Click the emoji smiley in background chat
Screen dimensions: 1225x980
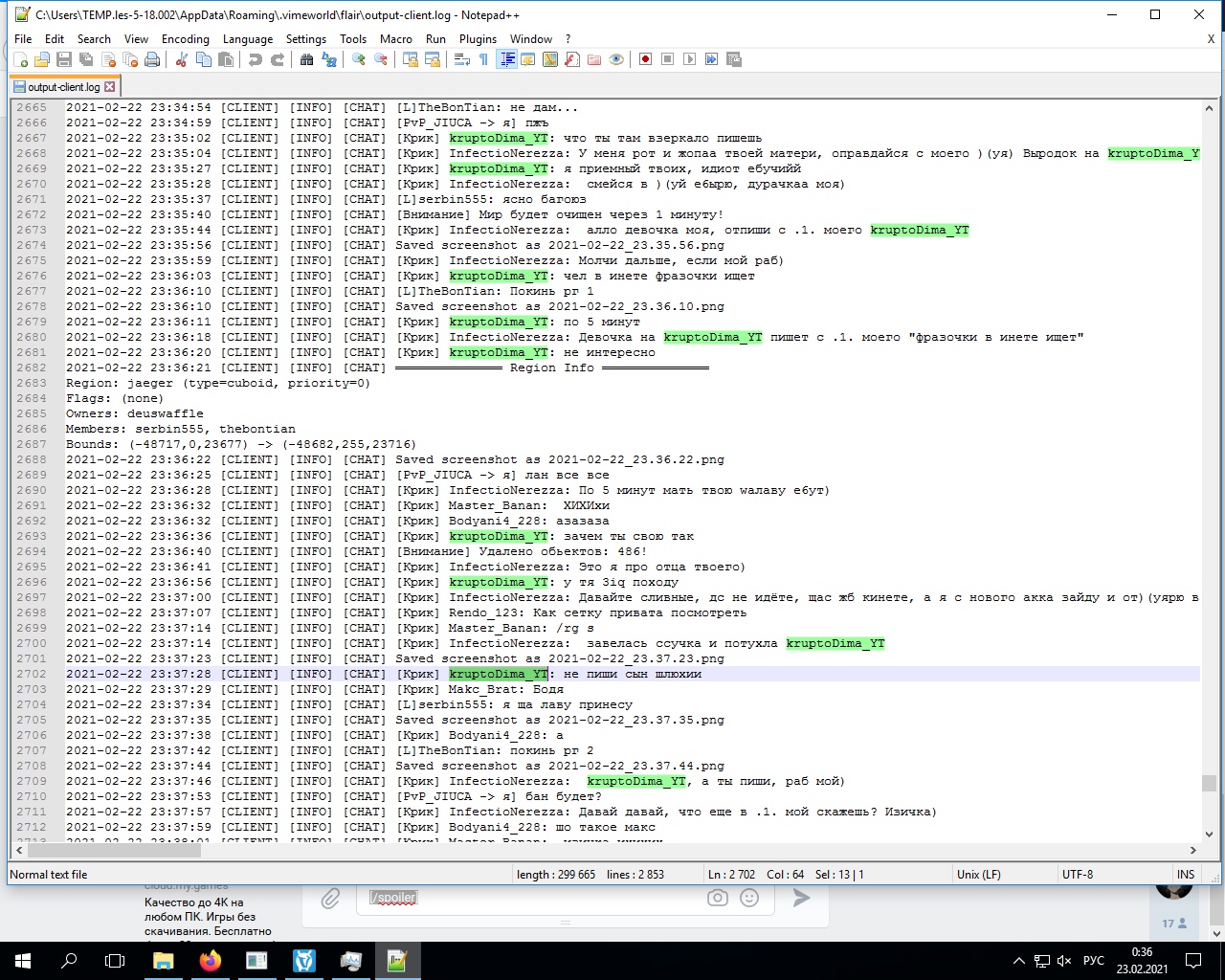(750, 898)
